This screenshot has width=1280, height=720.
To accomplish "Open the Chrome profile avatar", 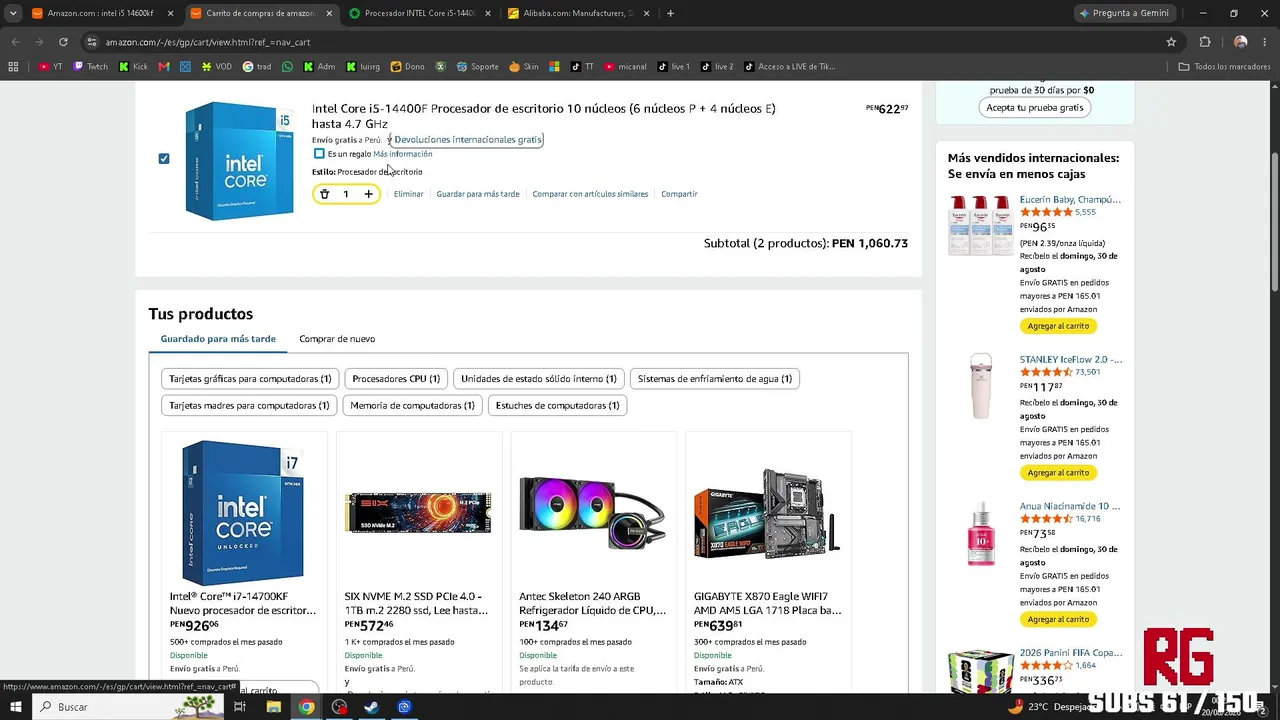I will (1241, 42).
